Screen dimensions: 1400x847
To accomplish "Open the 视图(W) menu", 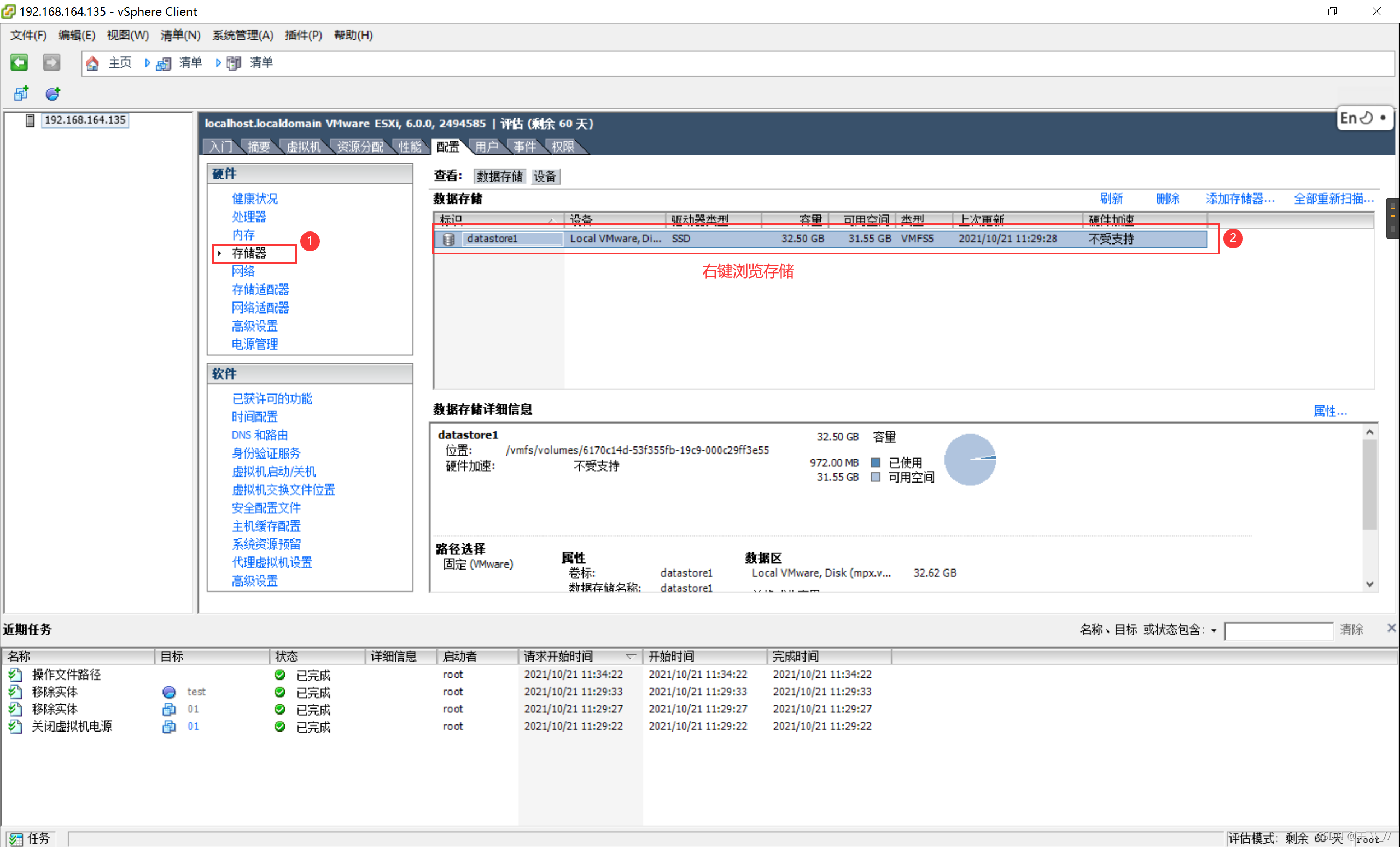I will 128,35.
